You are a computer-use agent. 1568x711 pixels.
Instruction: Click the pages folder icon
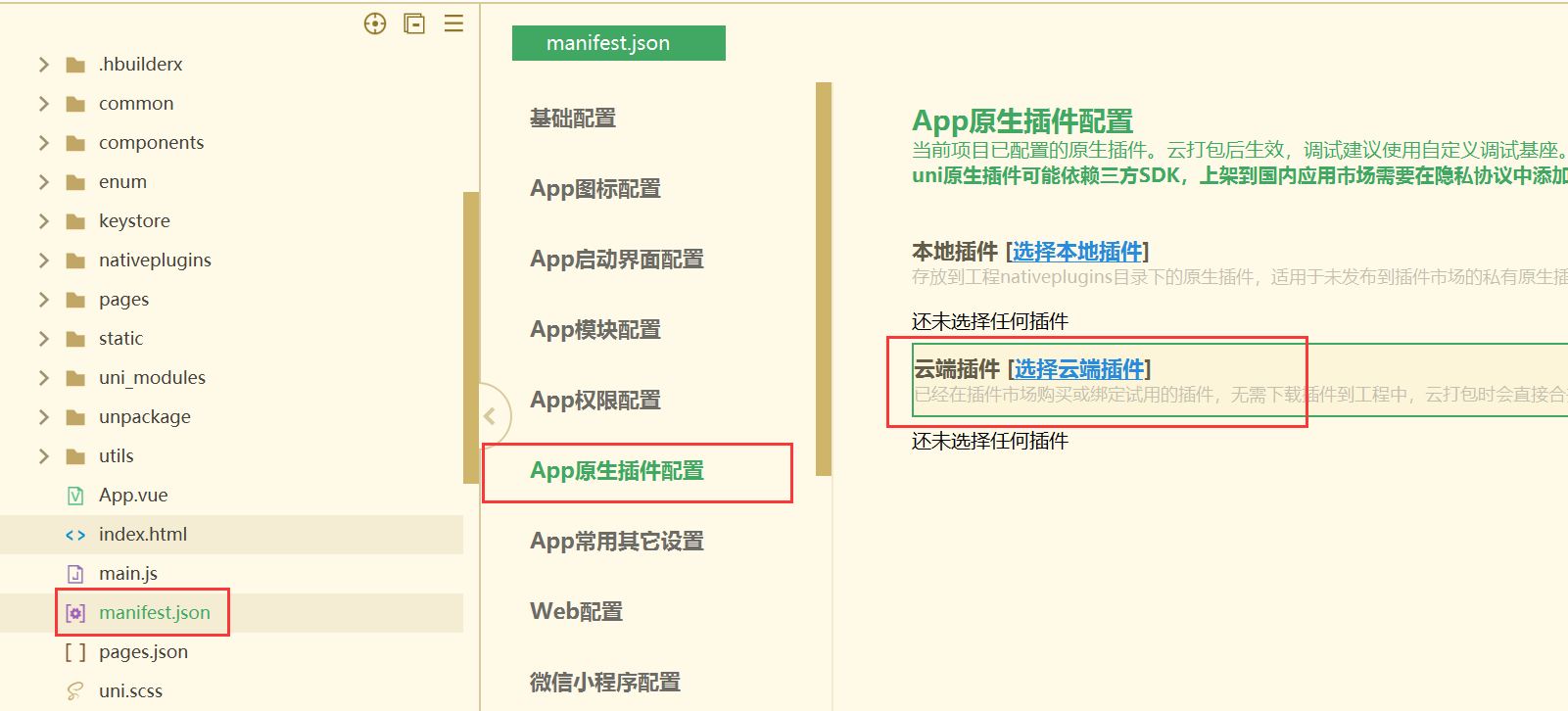pyautogui.click(x=75, y=300)
